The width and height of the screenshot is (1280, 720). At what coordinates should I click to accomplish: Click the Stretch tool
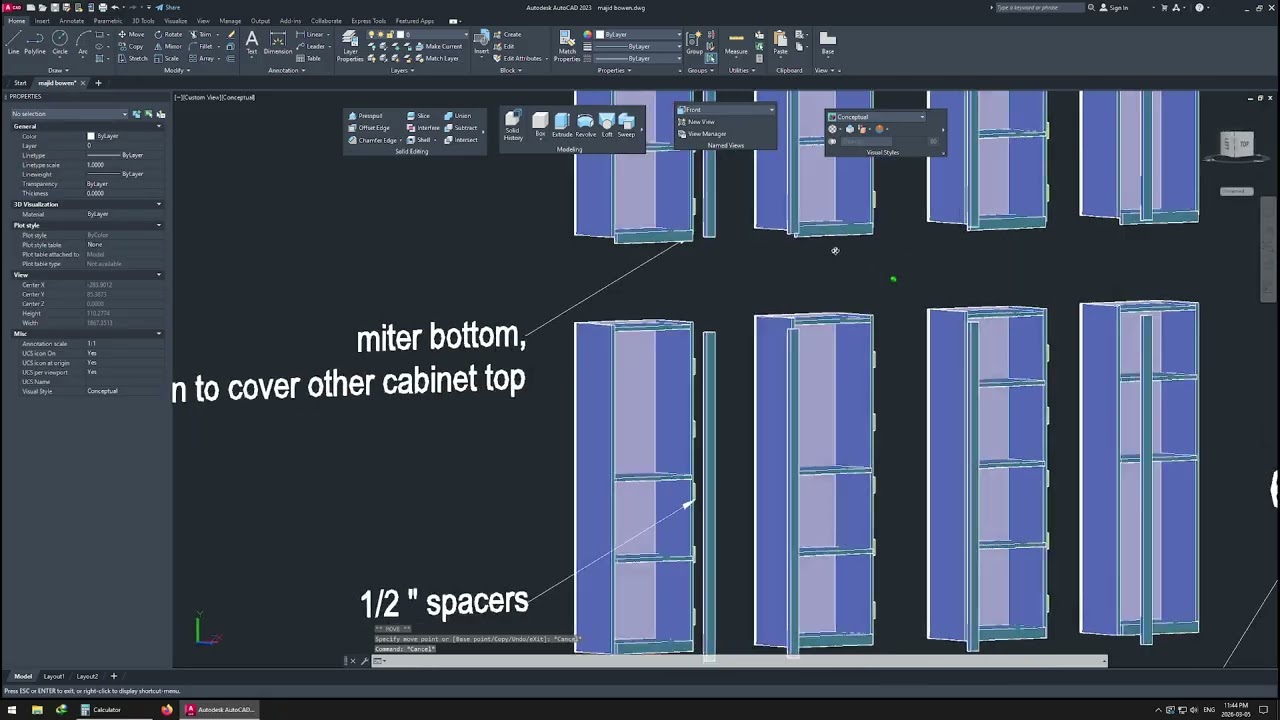132,58
